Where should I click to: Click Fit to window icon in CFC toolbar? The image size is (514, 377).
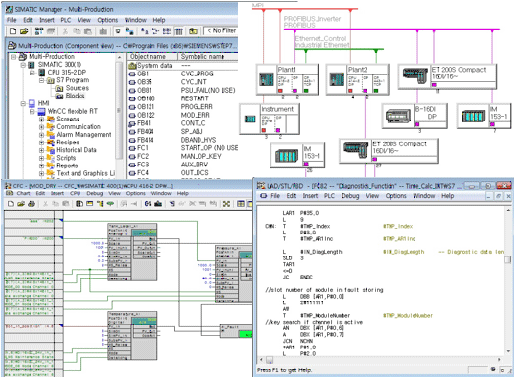click(x=226, y=204)
